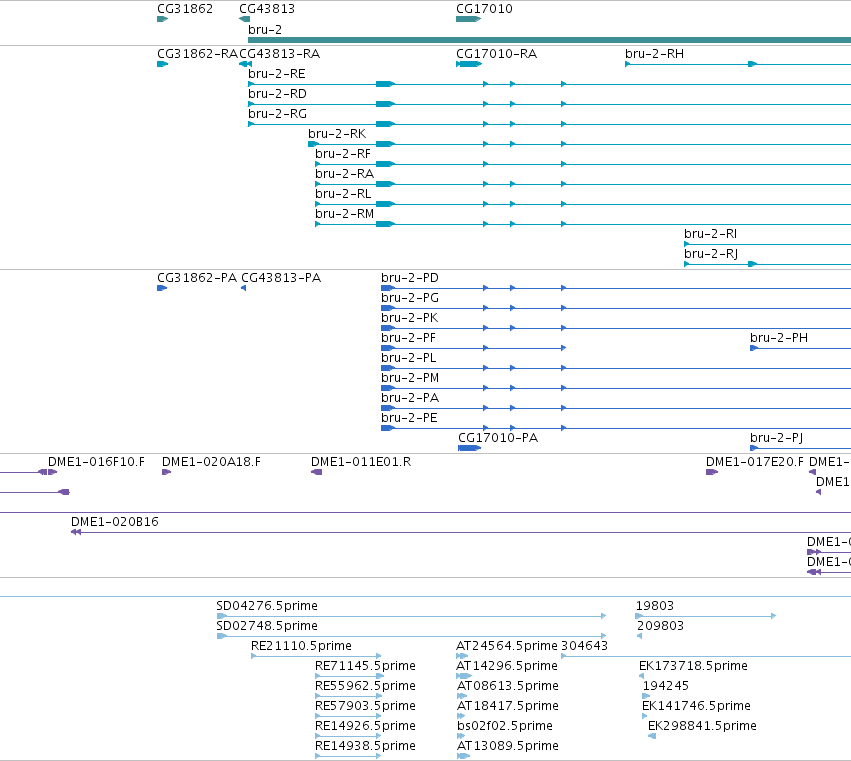
Task: Click EST RE14938.5prime label
Action: 365,746
